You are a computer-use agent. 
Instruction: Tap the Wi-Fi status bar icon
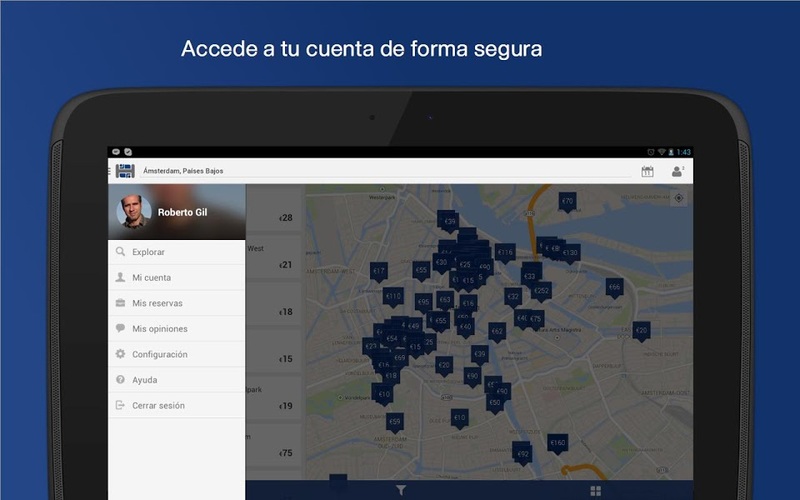[x=662, y=152]
